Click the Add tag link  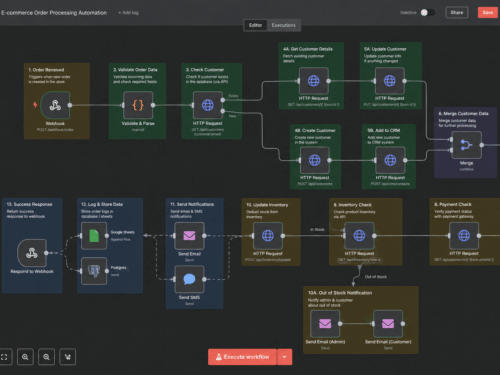click(128, 13)
